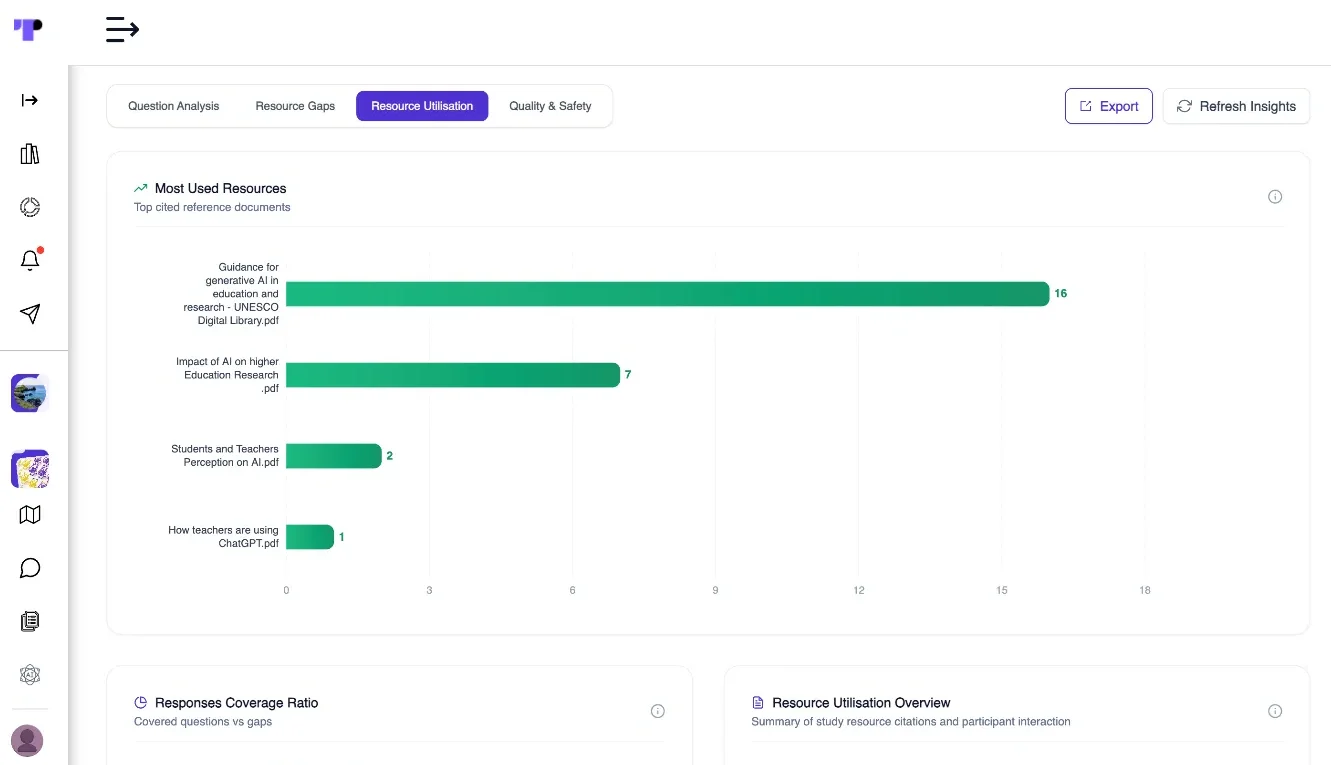This screenshot has width=1331, height=765.
Task: Click info icon for Most Used Resources
Action: 1275,197
